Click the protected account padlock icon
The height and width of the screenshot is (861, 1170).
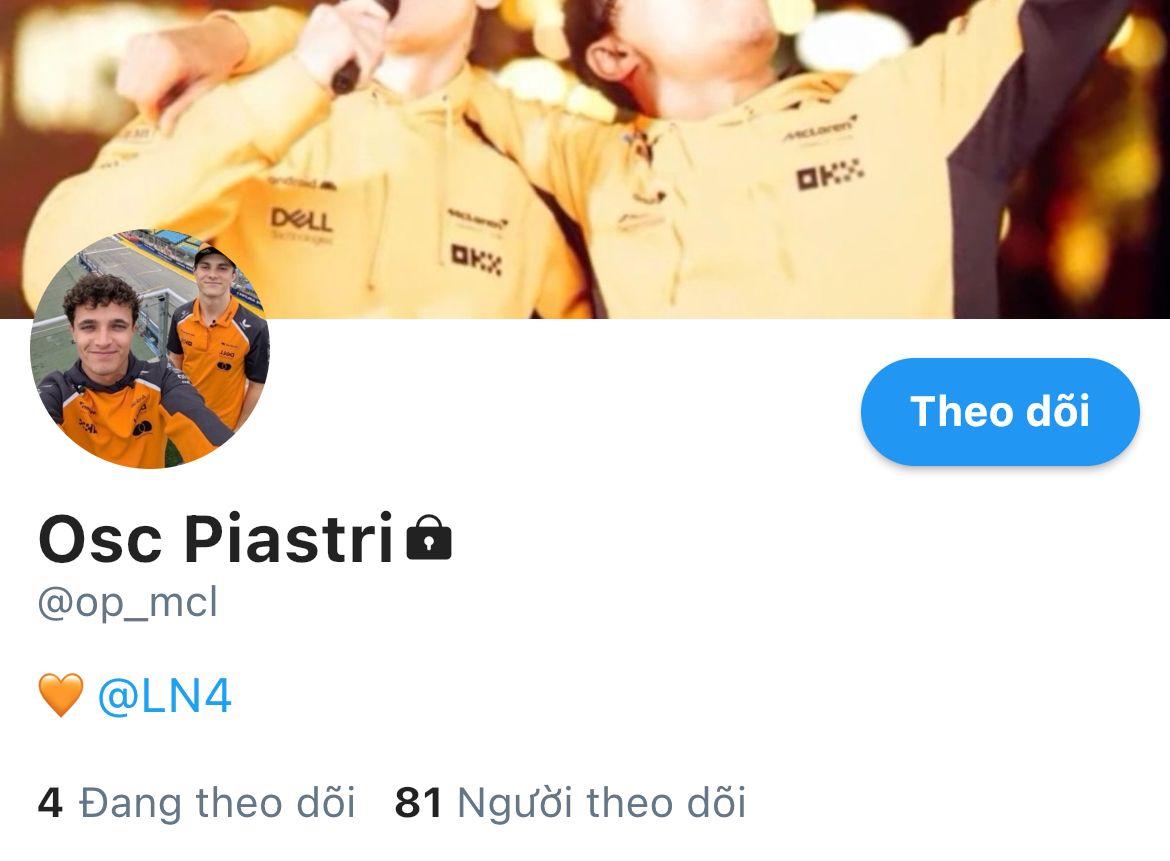click(429, 537)
